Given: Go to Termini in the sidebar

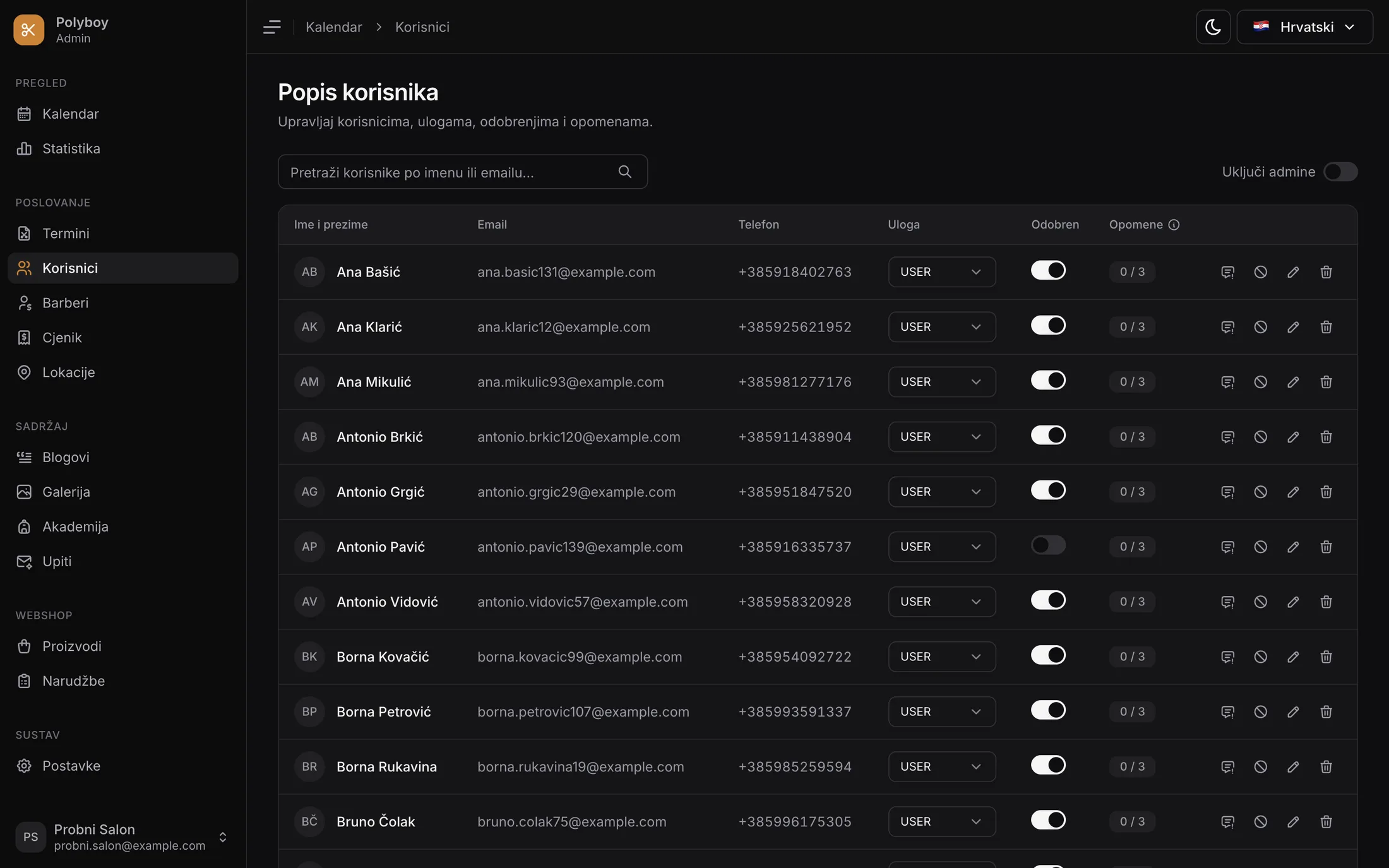Looking at the screenshot, I should point(122,234).
